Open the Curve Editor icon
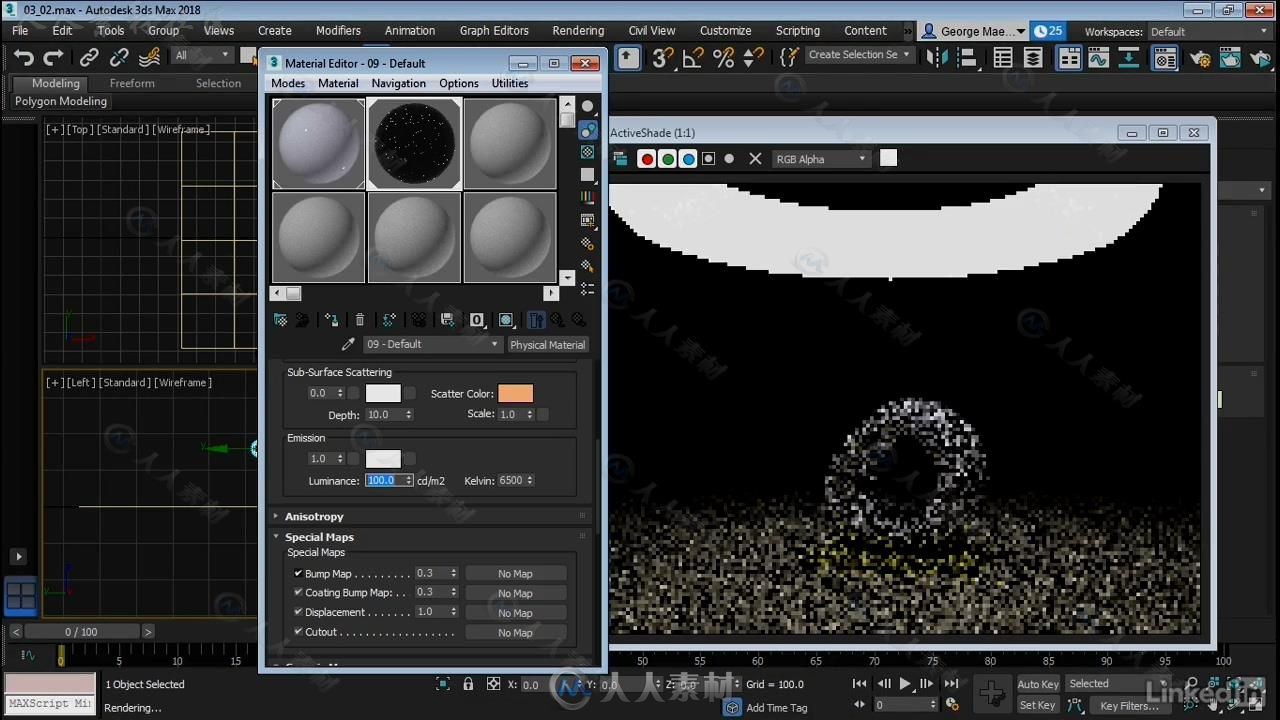Screen dimensions: 1280x720 [1099, 58]
